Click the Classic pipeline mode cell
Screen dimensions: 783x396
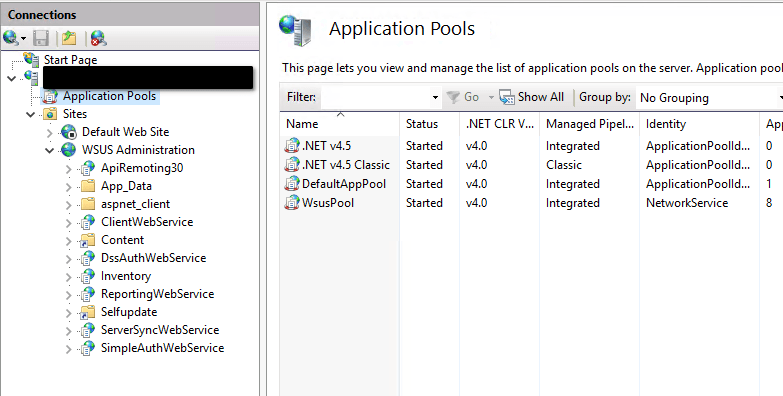coord(564,165)
